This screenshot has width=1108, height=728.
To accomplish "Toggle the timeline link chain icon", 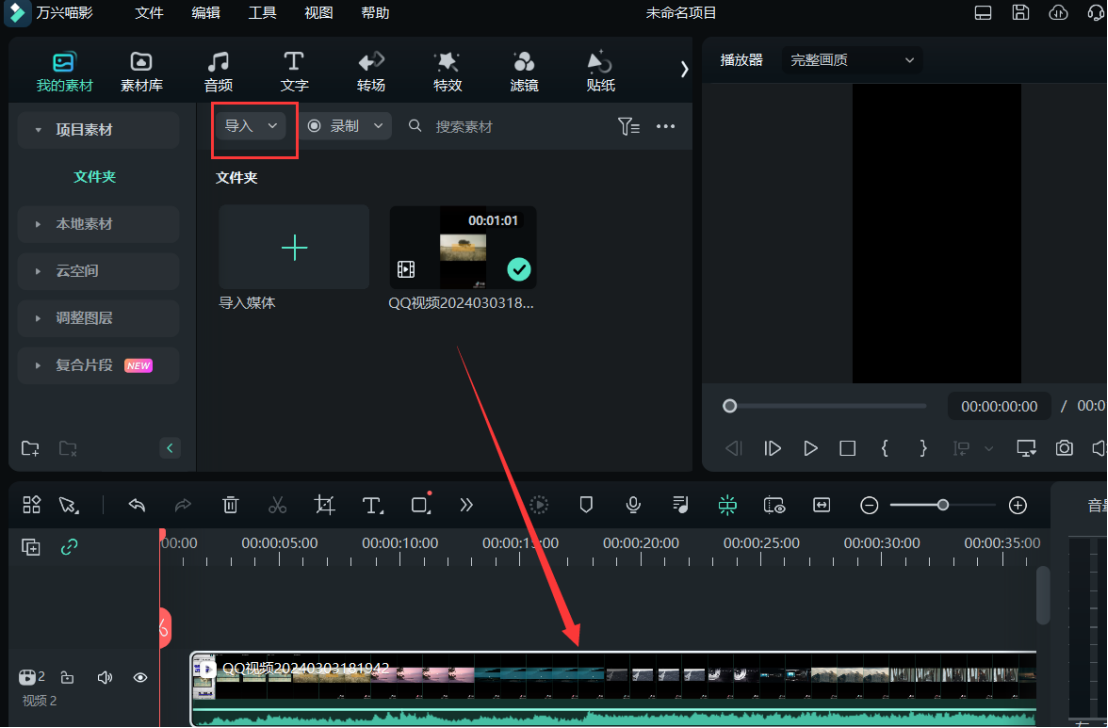I will (69, 547).
